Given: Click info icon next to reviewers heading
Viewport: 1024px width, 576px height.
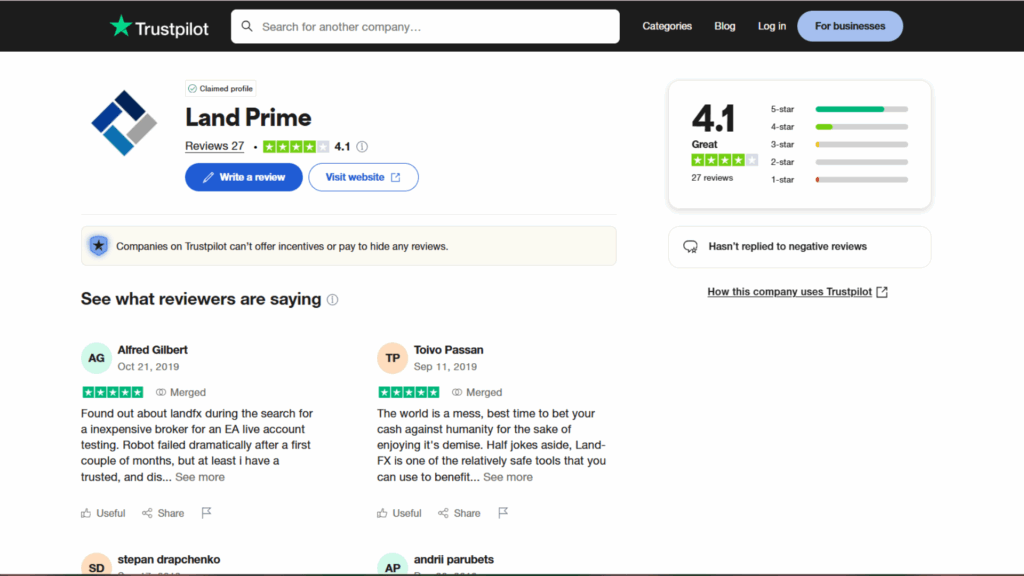Looking at the screenshot, I should click(332, 300).
